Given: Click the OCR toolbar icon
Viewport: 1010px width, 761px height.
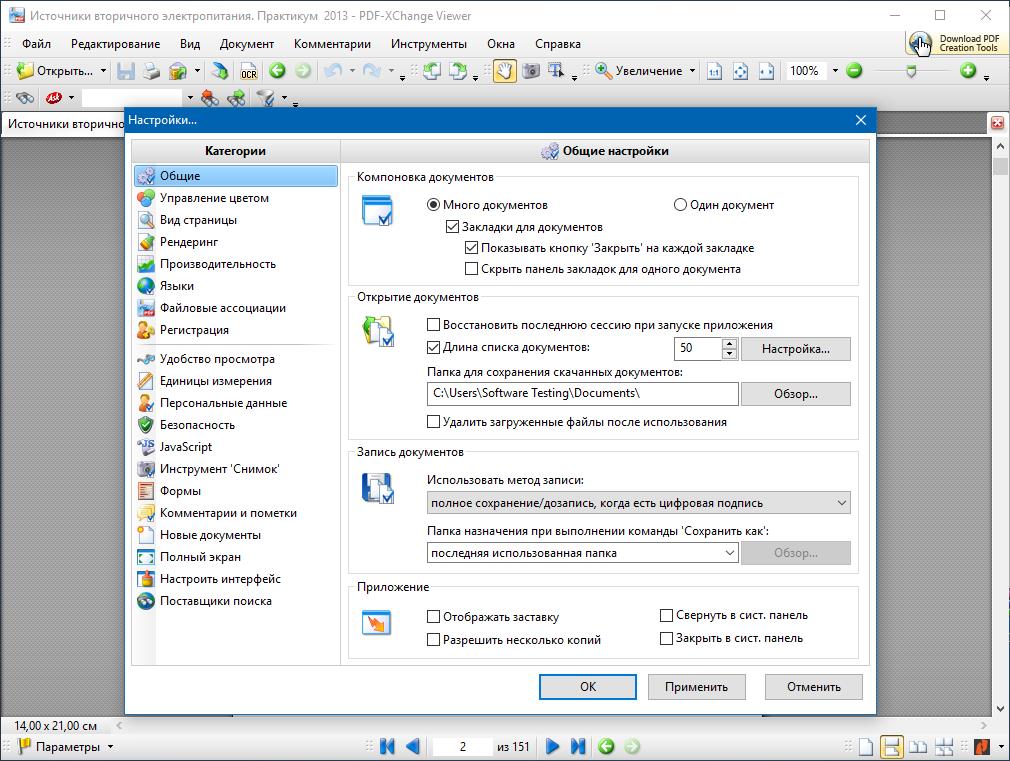Looking at the screenshot, I should tap(246, 71).
